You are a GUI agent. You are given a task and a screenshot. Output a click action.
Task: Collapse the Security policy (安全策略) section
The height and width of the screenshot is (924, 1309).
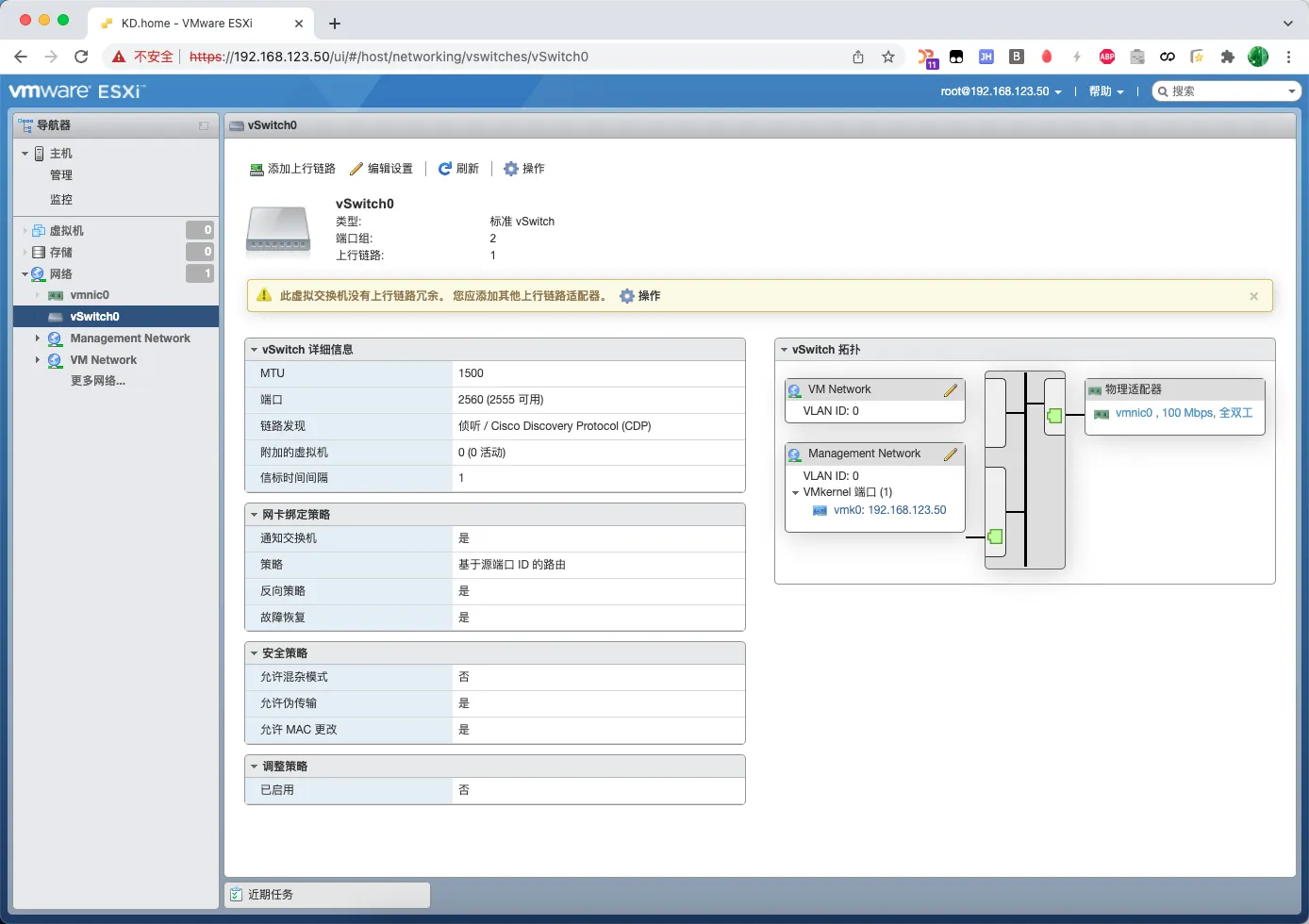pos(254,653)
